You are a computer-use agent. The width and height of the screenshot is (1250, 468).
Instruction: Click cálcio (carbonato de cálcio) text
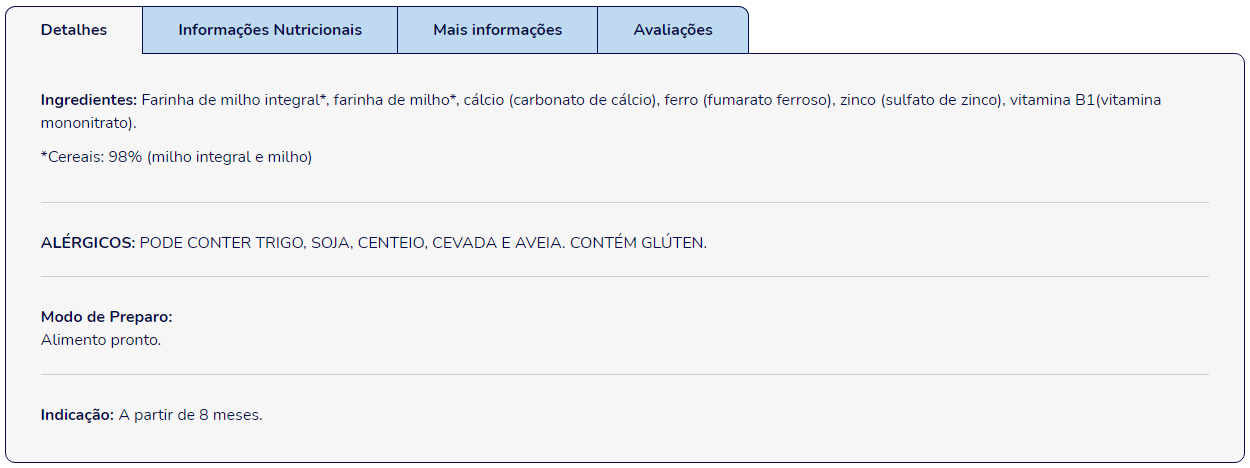click(561, 100)
